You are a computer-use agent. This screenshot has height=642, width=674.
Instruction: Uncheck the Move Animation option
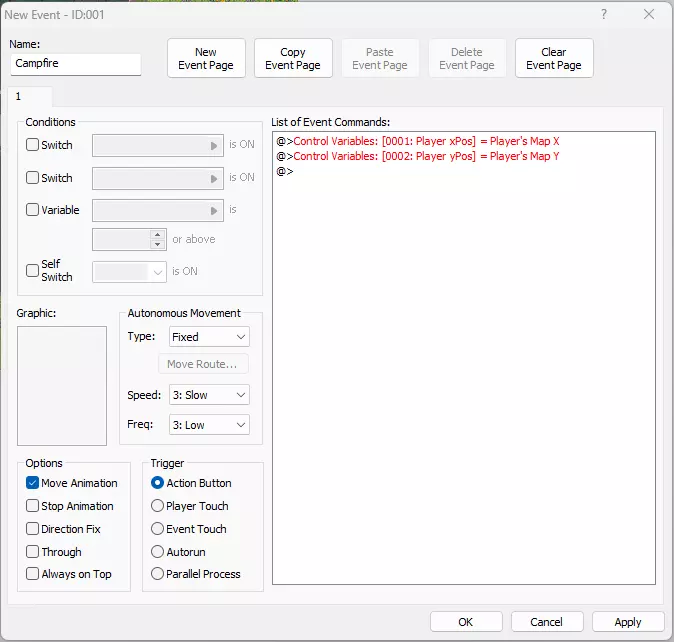click(x=33, y=483)
